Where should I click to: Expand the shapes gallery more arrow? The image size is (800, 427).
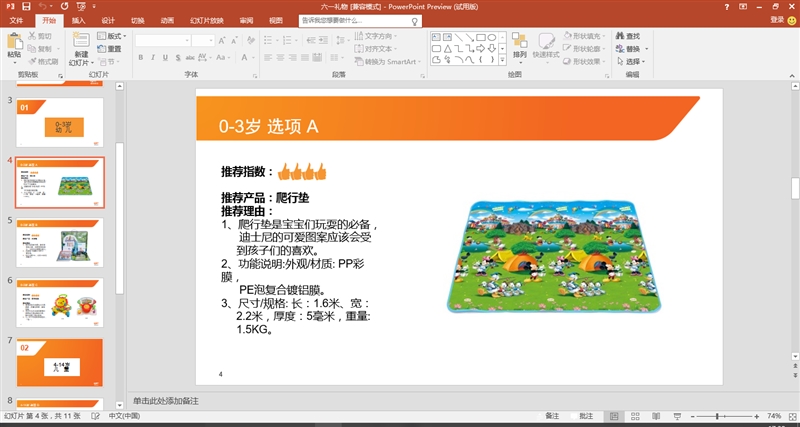(x=503, y=60)
